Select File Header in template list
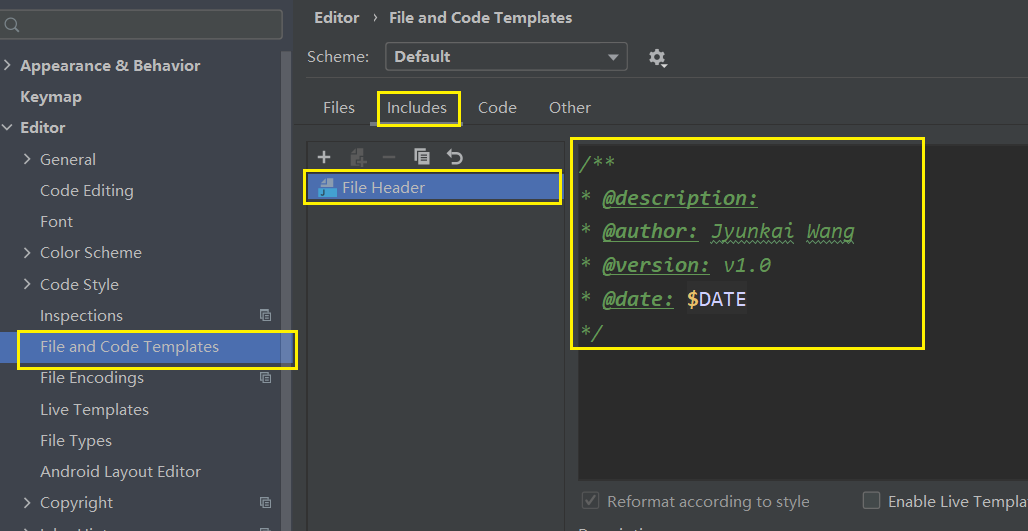 383,188
